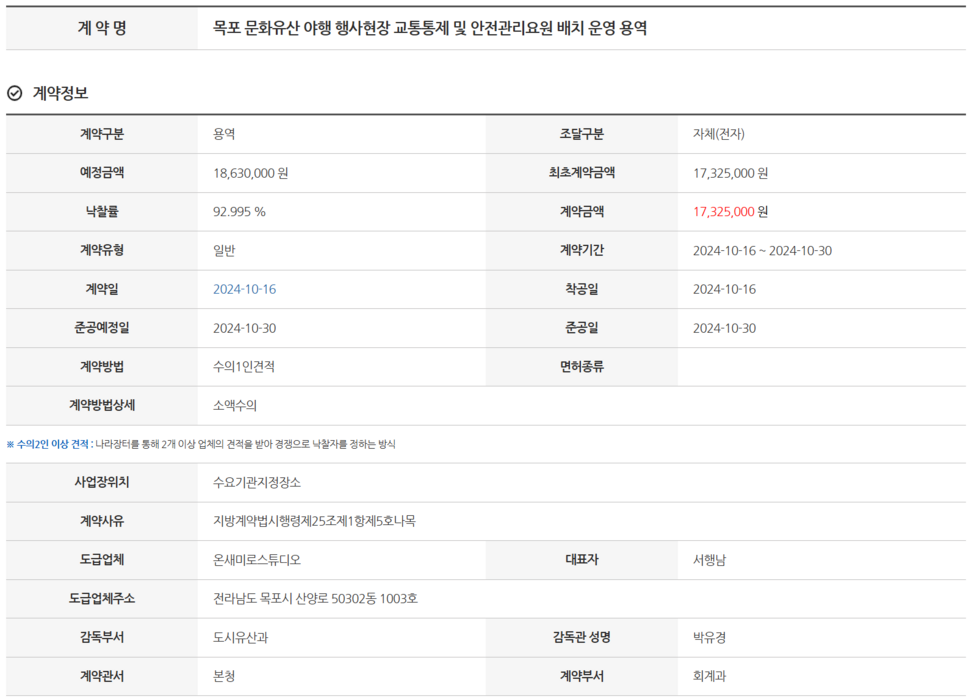Select the 계약기간 range 2024-10-16 ~ 2024-10-30
This screenshot has height=699, width=980.
(762, 250)
